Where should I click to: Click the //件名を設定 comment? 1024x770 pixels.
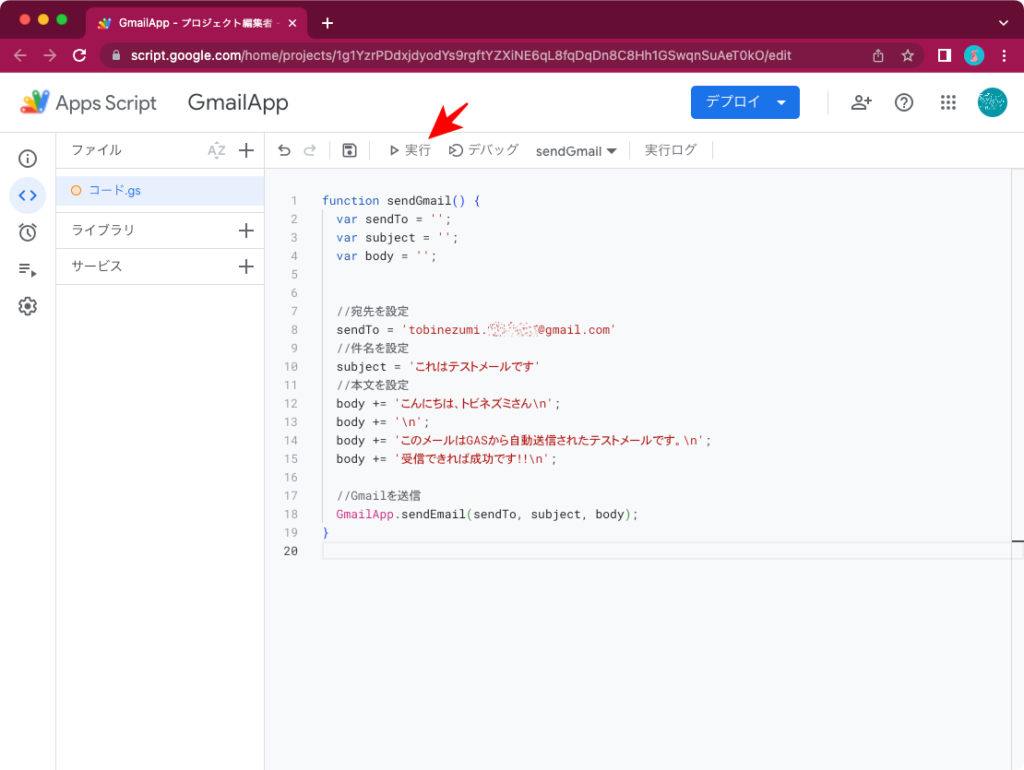(373, 349)
